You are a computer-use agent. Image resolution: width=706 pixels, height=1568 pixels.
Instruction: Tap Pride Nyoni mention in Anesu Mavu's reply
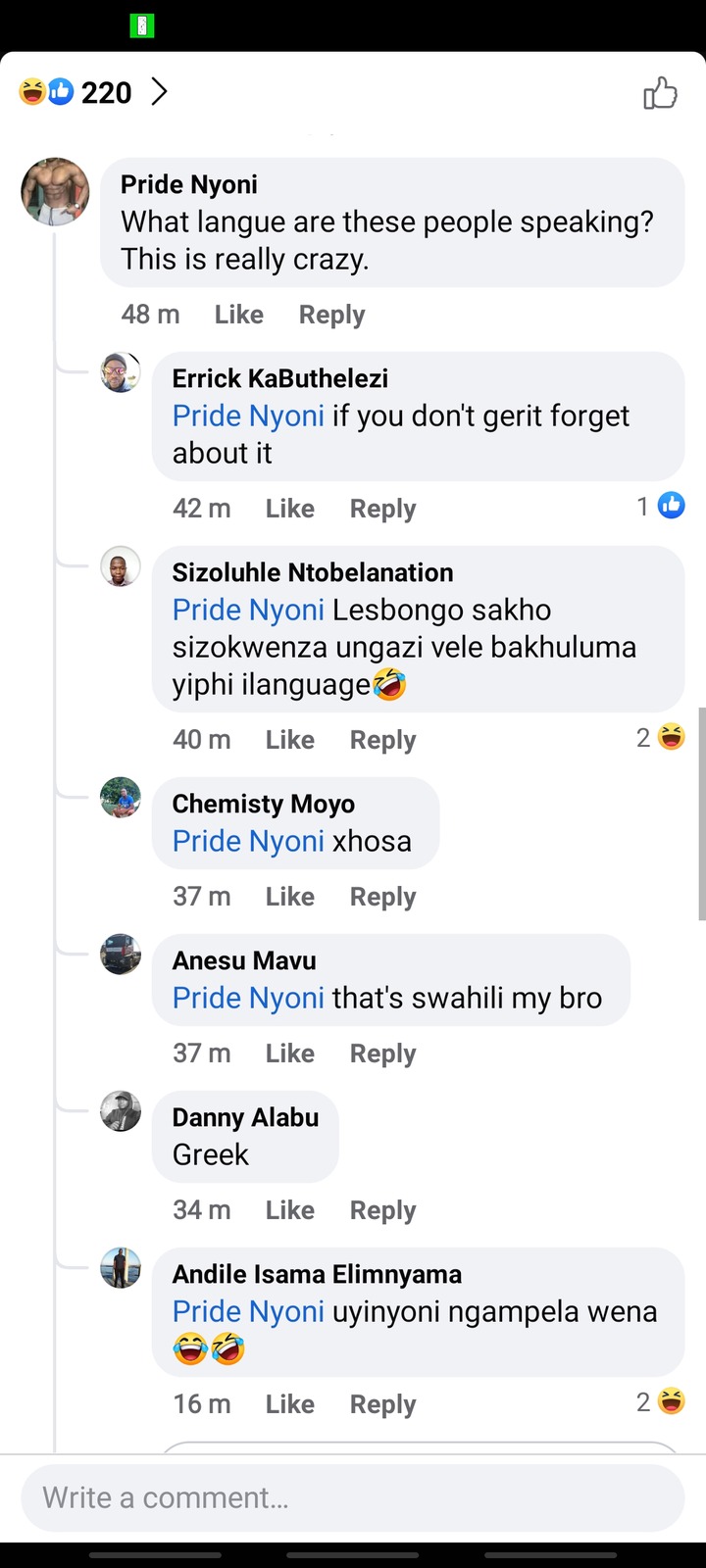tap(248, 998)
